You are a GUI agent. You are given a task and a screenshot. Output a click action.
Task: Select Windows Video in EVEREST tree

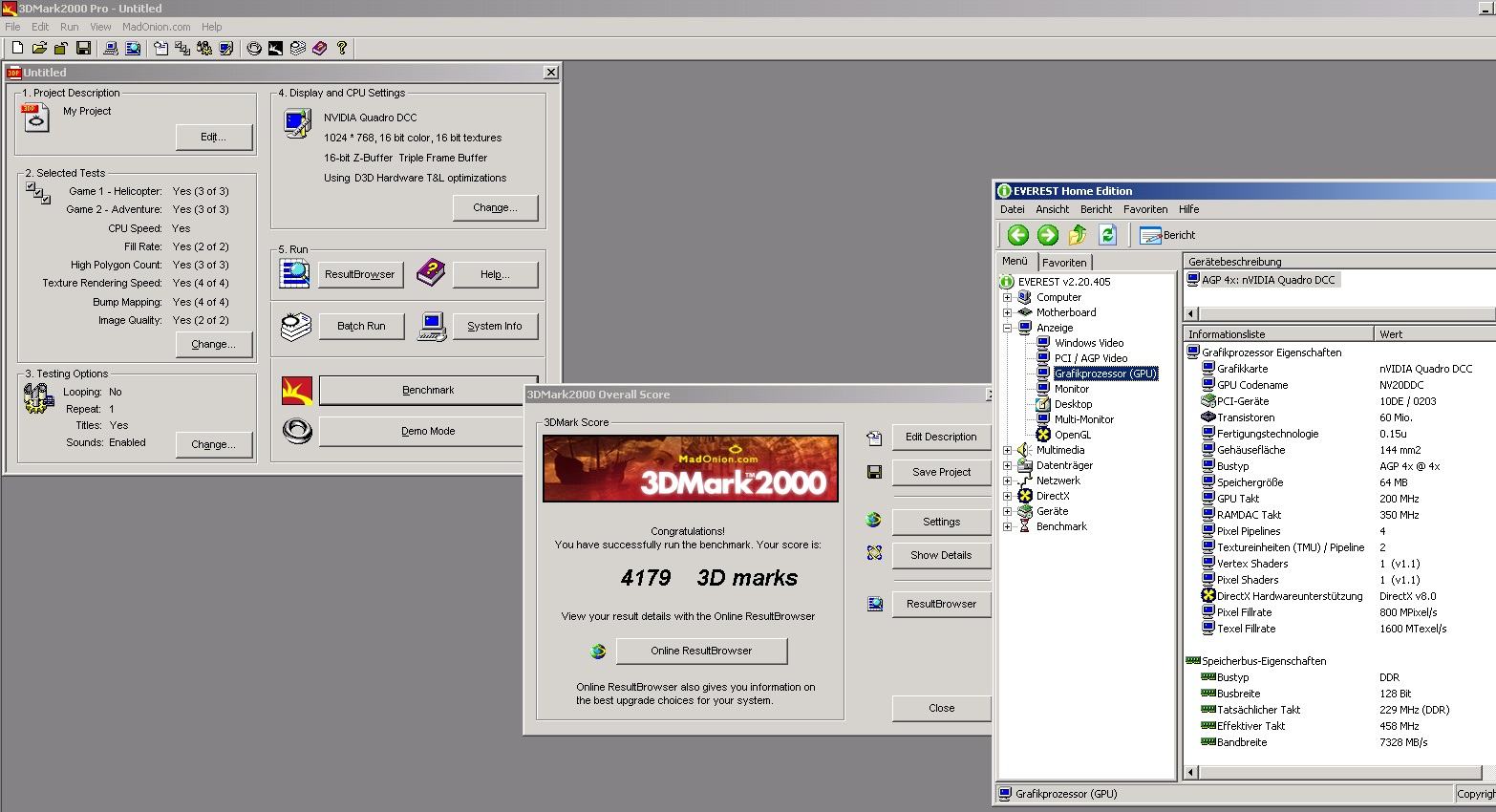pos(1089,343)
